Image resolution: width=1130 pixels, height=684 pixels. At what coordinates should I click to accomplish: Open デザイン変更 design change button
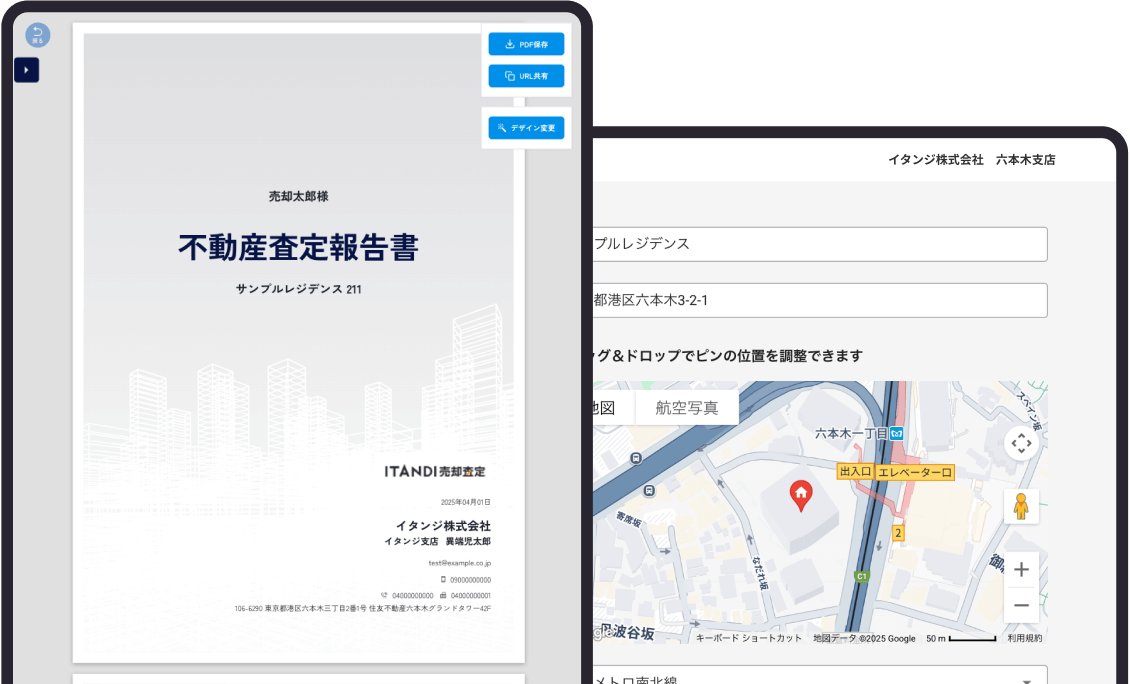click(526, 128)
